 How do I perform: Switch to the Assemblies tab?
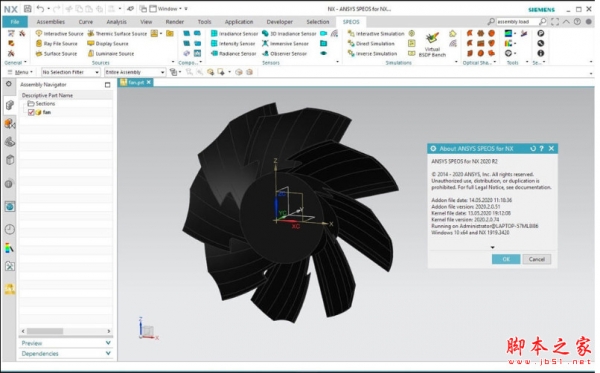[x=51, y=22]
